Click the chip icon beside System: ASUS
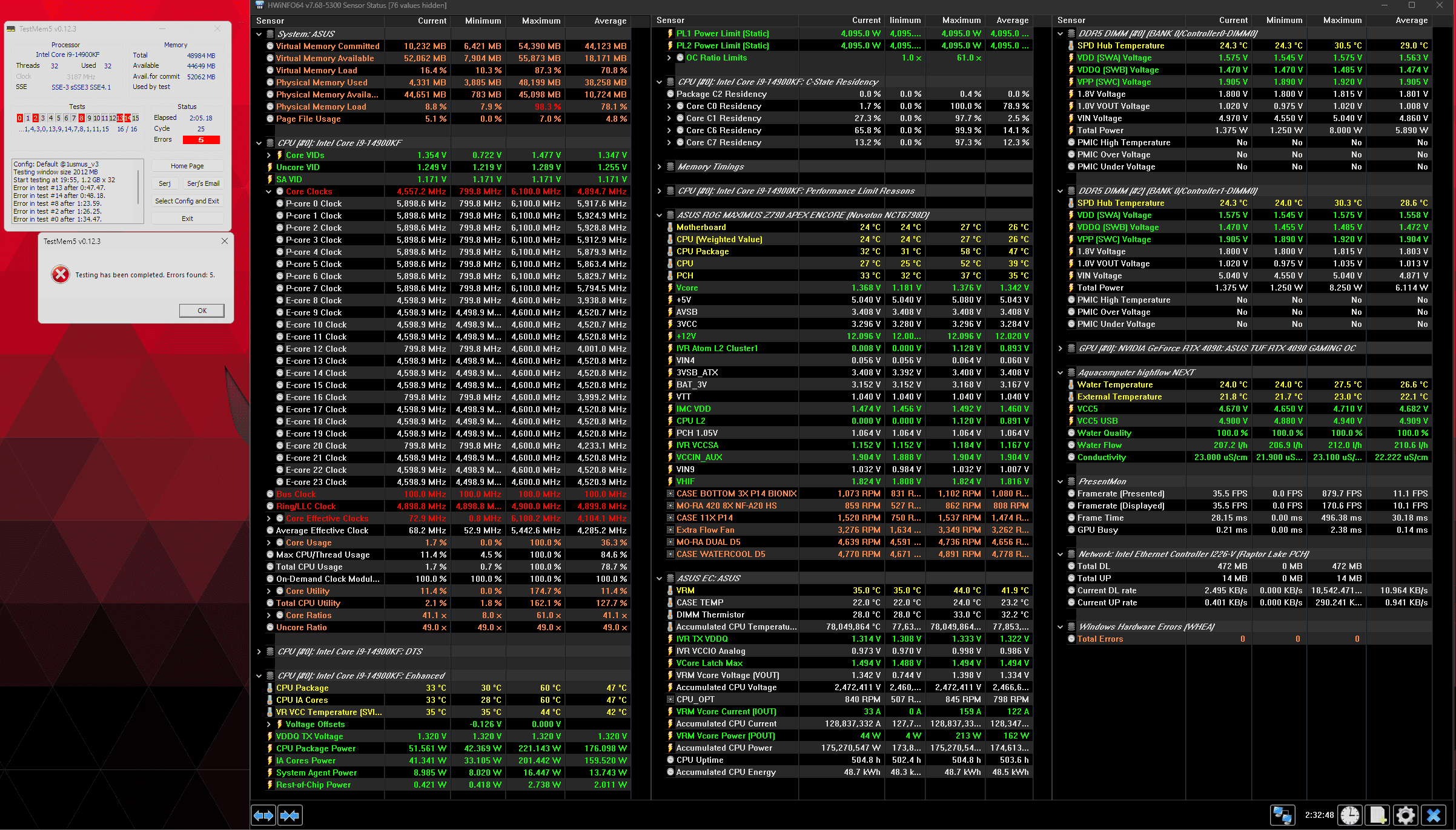Viewport: 1456px width, 830px height. coord(270,34)
